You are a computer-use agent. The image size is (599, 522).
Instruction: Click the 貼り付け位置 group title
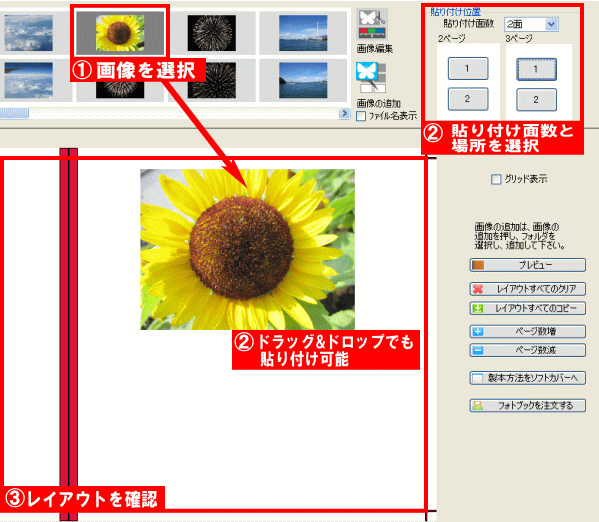click(x=455, y=12)
